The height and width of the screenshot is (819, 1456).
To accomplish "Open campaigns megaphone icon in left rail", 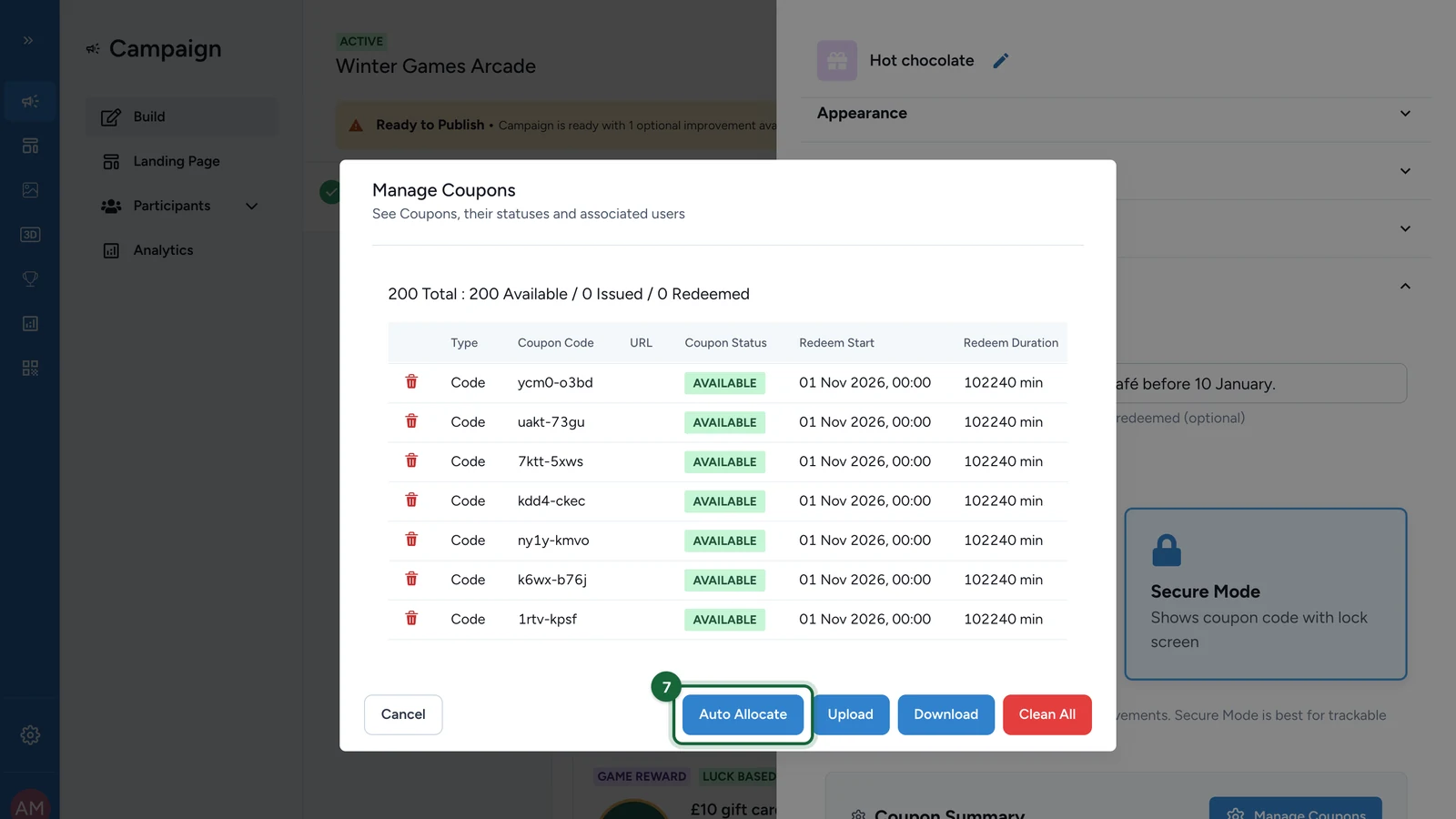I will click(30, 101).
